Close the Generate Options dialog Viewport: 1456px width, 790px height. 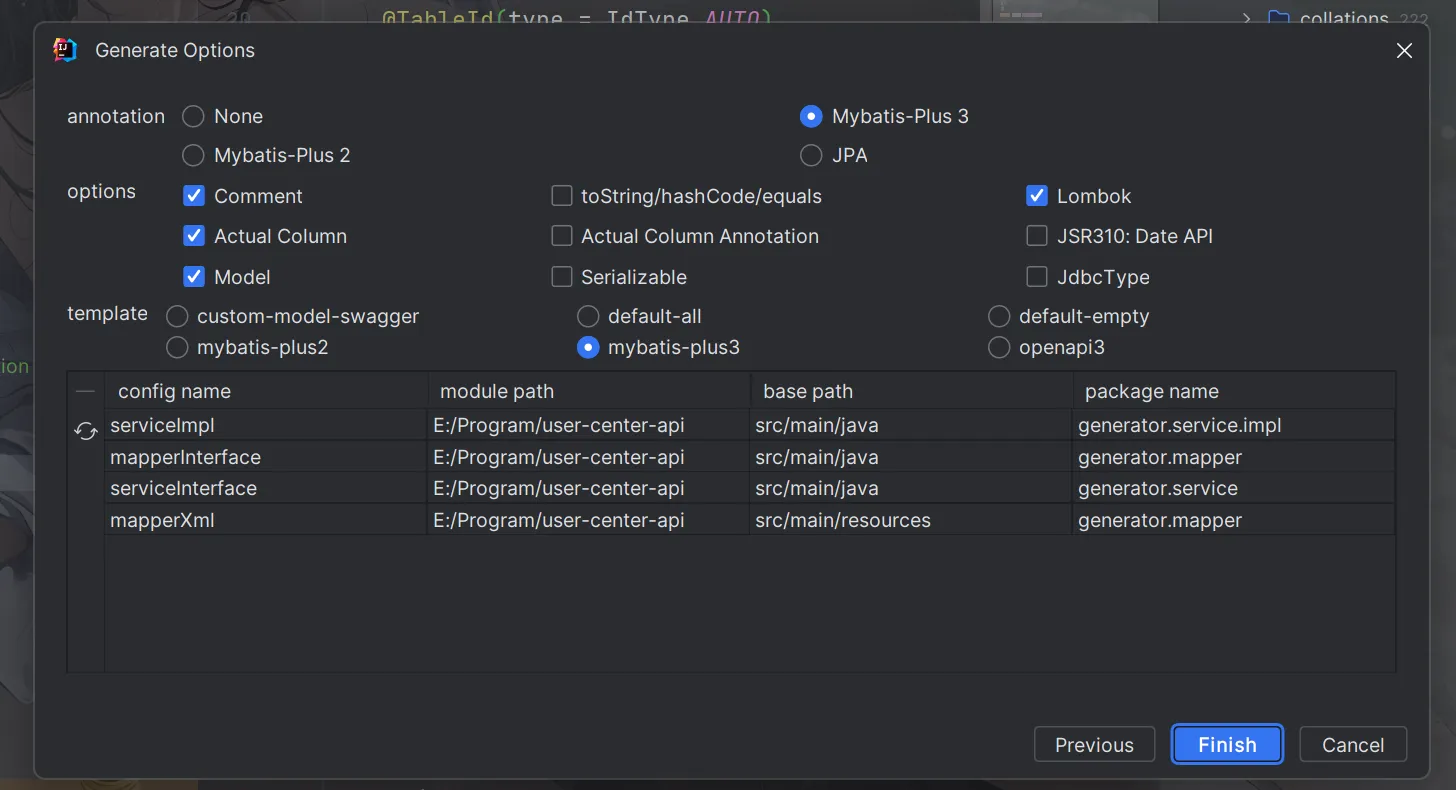(1404, 50)
